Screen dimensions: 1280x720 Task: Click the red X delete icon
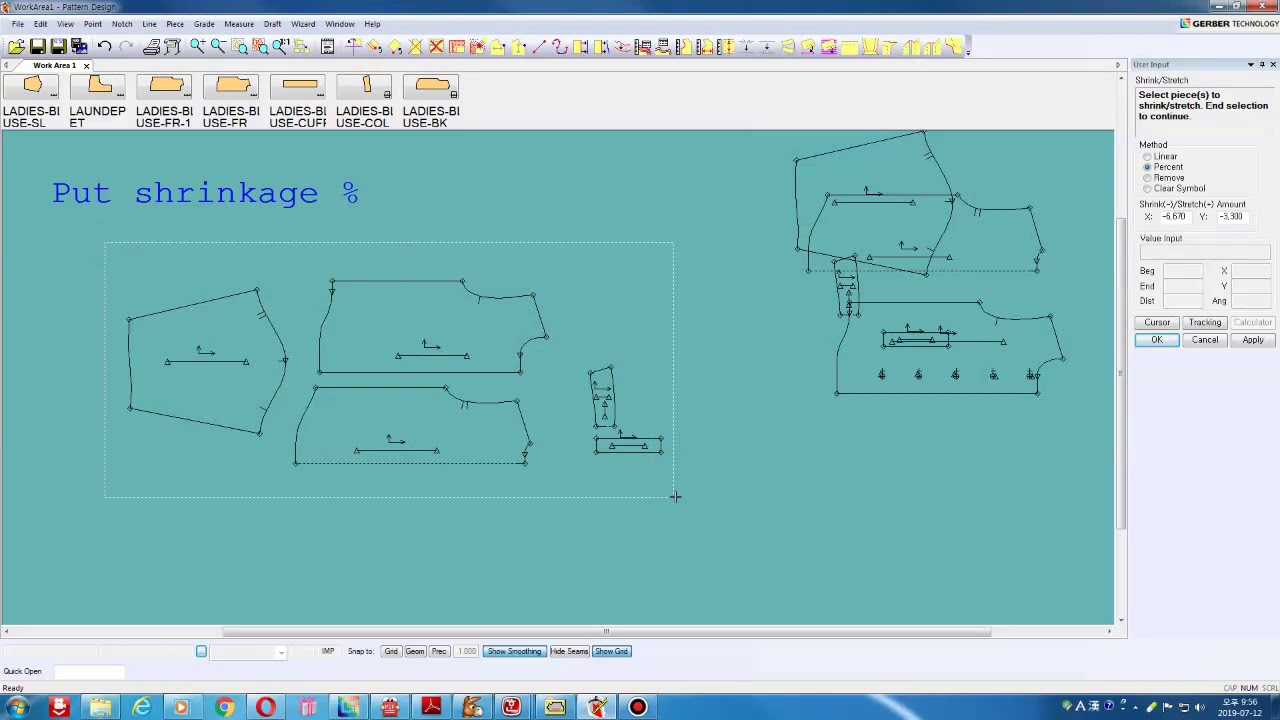click(x=436, y=46)
